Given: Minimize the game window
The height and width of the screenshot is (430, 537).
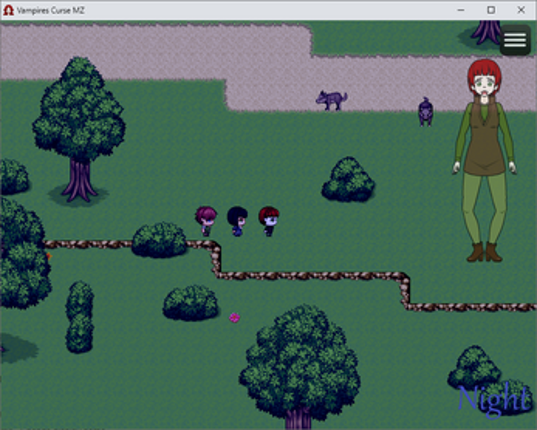Looking at the screenshot, I should pos(461,10).
